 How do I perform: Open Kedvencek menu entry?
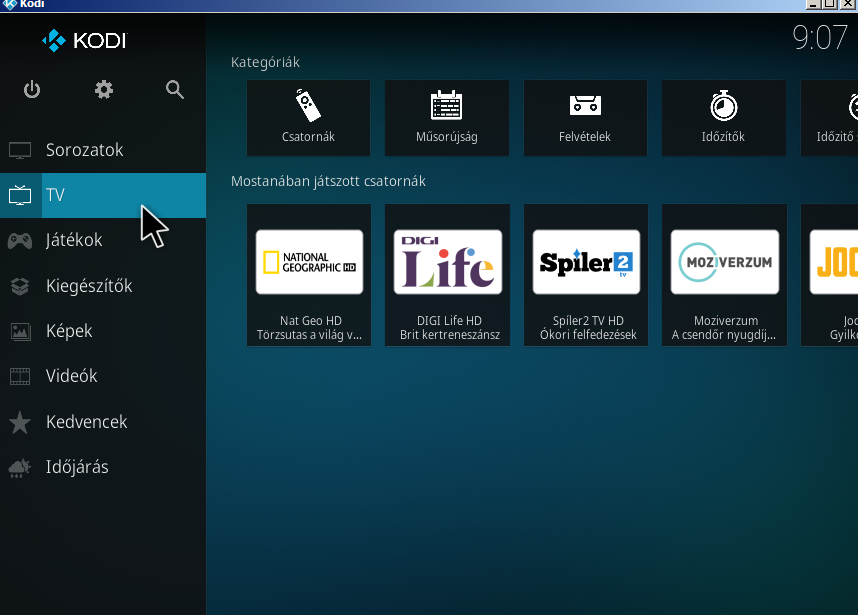(x=103, y=422)
